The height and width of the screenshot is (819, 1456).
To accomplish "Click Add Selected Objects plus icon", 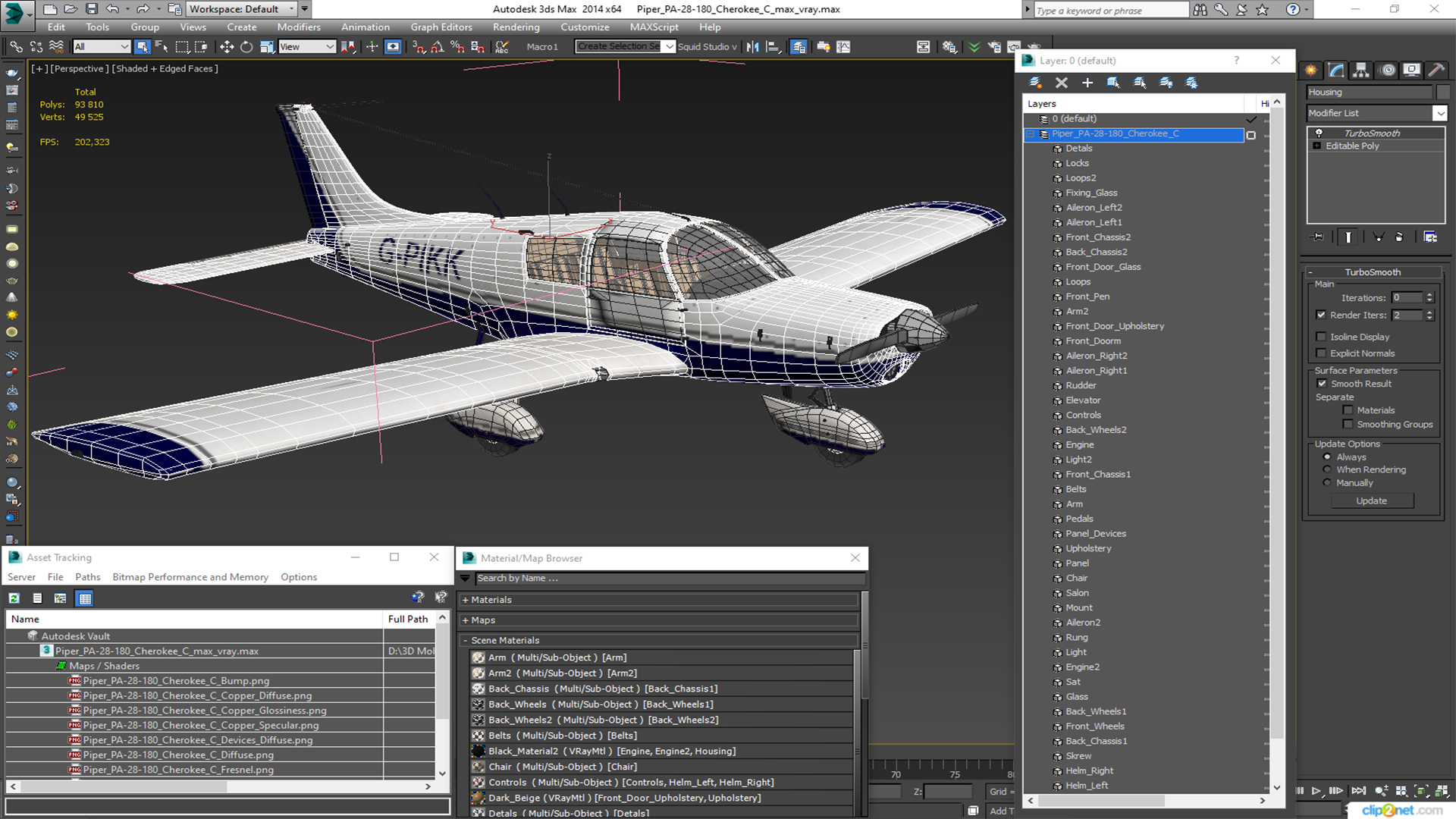I will point(1087,83).
